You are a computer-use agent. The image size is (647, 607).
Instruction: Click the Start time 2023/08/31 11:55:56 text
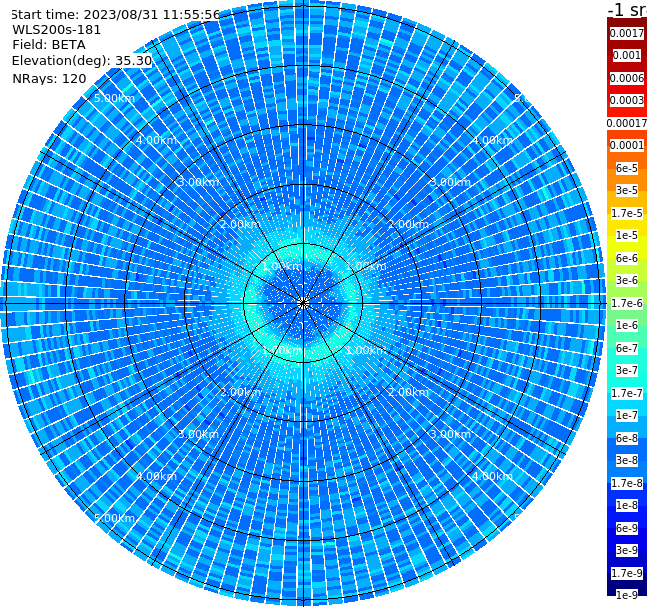116,15
